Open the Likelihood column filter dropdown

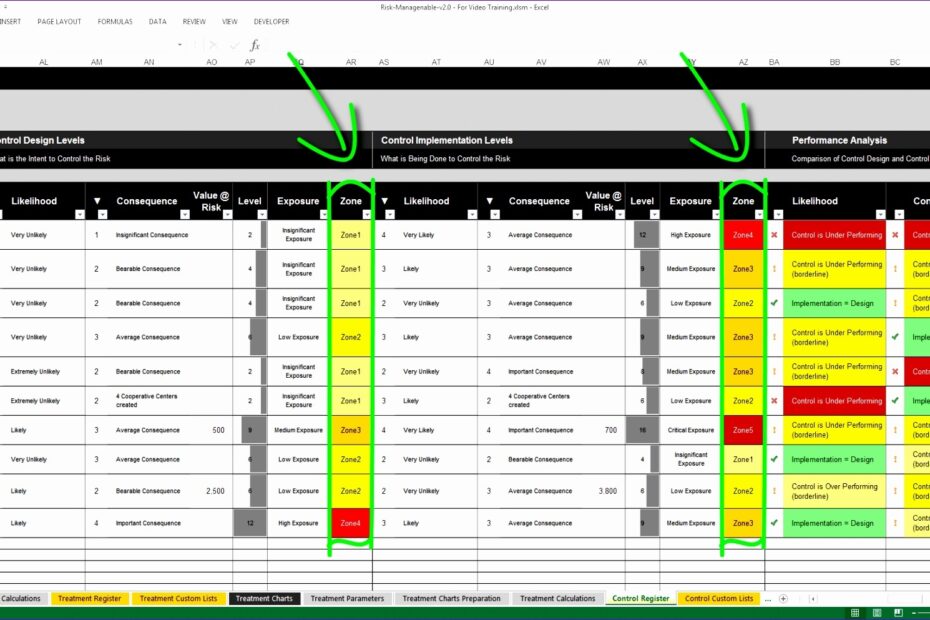pyautogui.click(x=80, y=214)
